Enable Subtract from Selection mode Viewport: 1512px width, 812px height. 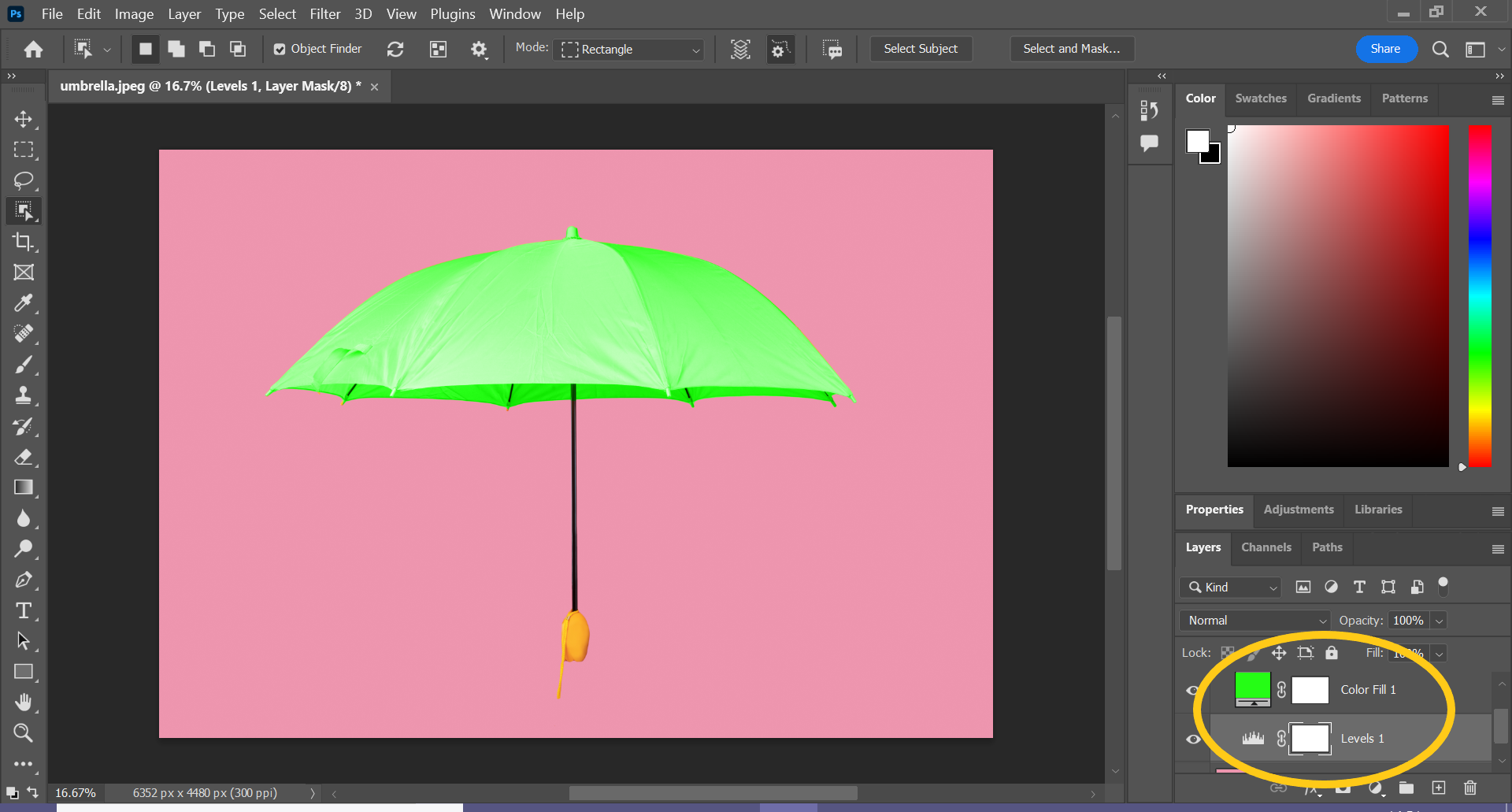coord(207,49)
